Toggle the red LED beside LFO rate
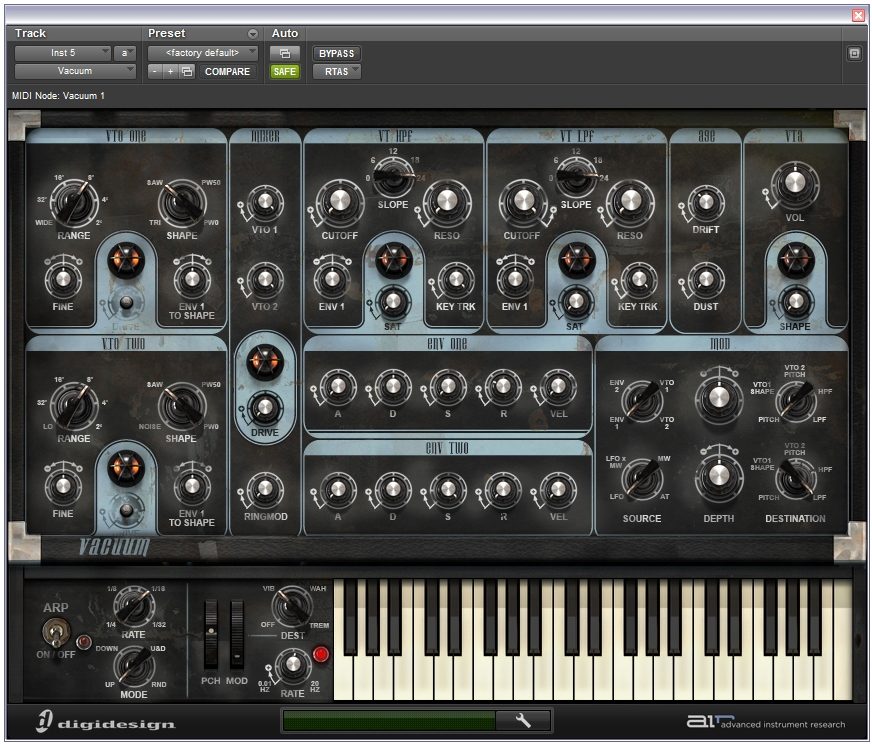Viewport: 872px width, 744px height. point(321,654)
